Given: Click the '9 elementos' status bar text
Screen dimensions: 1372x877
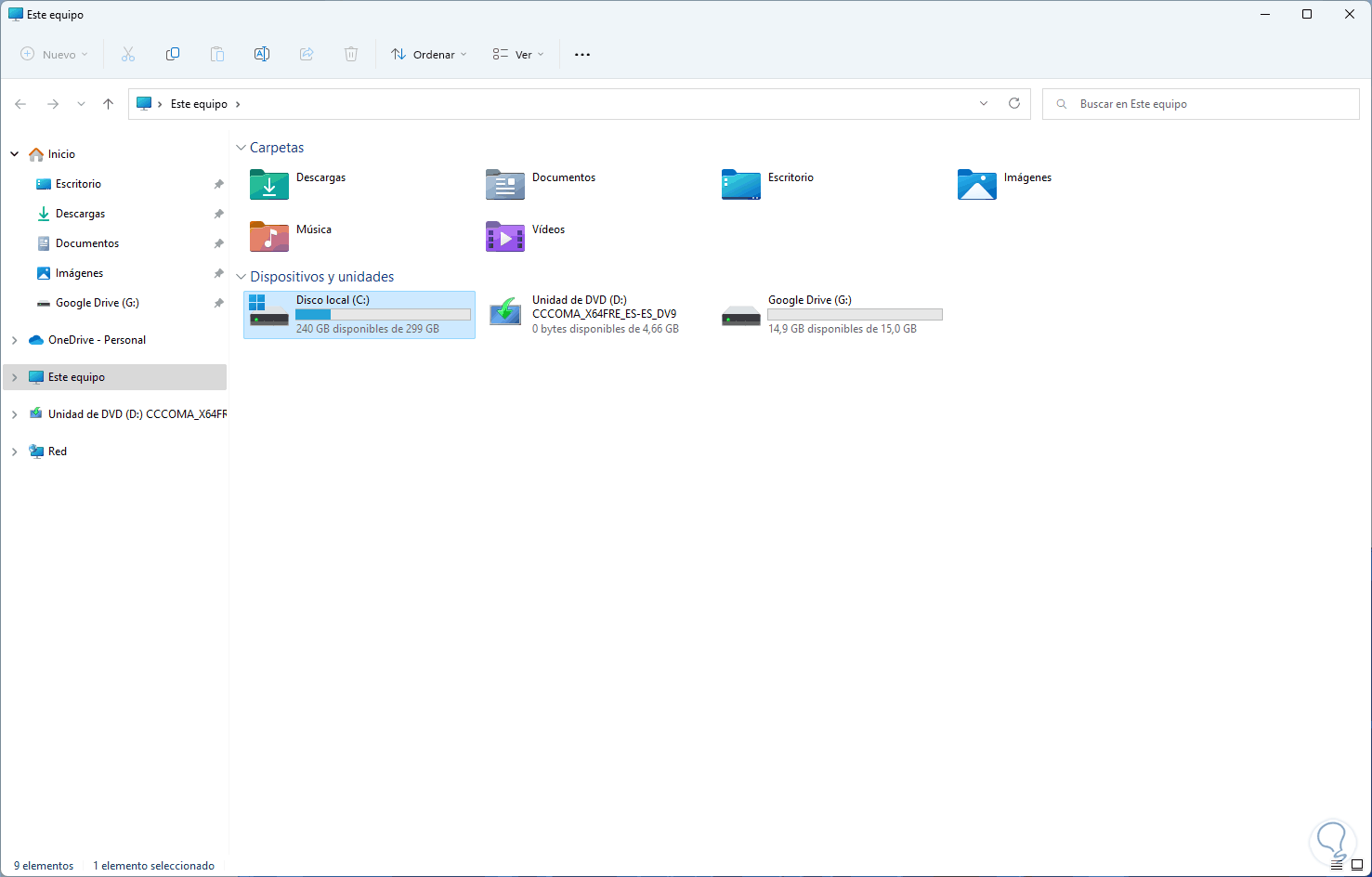Looking at the screenshot, I should 44,866.
